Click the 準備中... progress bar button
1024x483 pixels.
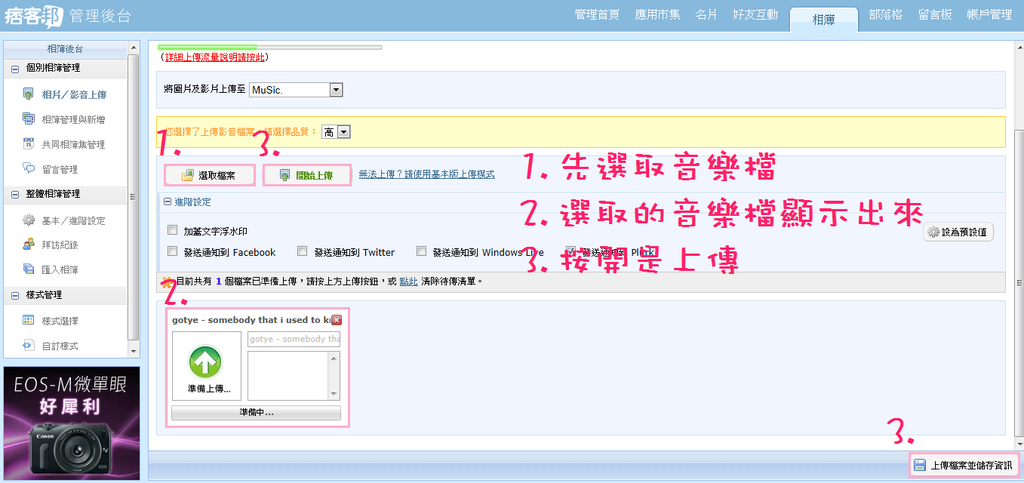256,413
